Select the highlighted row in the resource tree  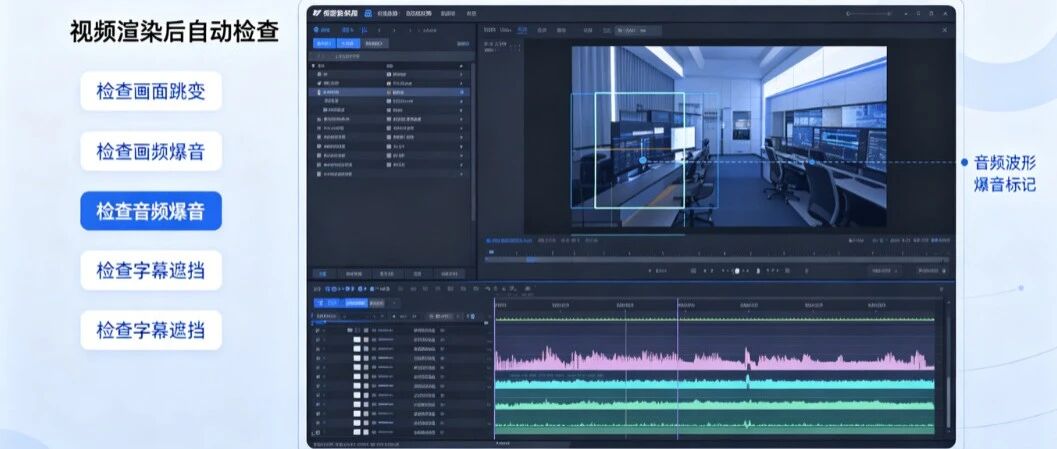point(389,92)
